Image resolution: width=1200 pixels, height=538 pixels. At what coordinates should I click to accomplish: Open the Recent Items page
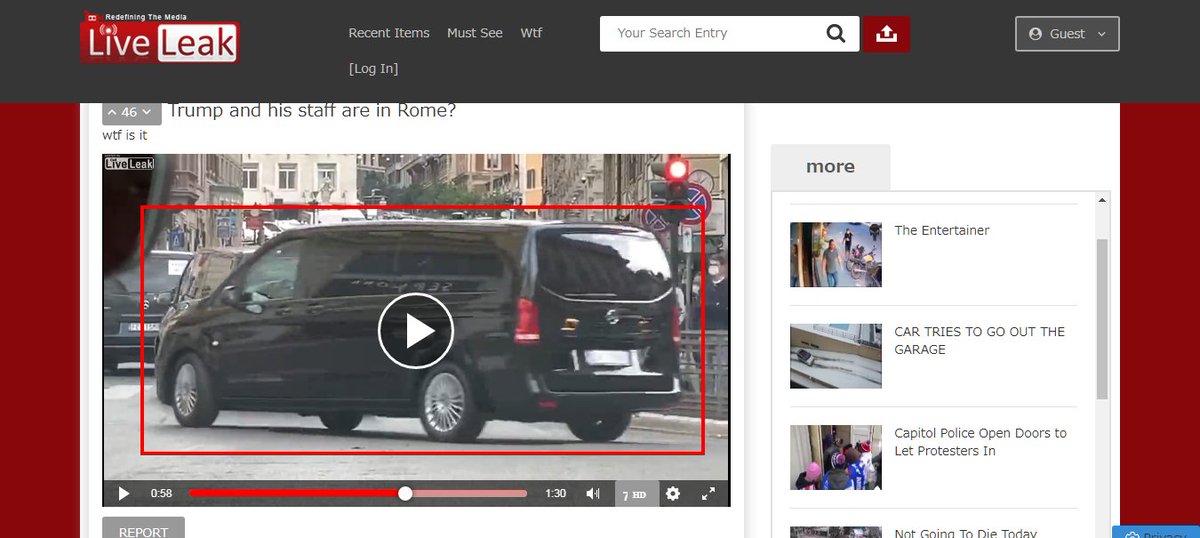click(x=389, y=33)
